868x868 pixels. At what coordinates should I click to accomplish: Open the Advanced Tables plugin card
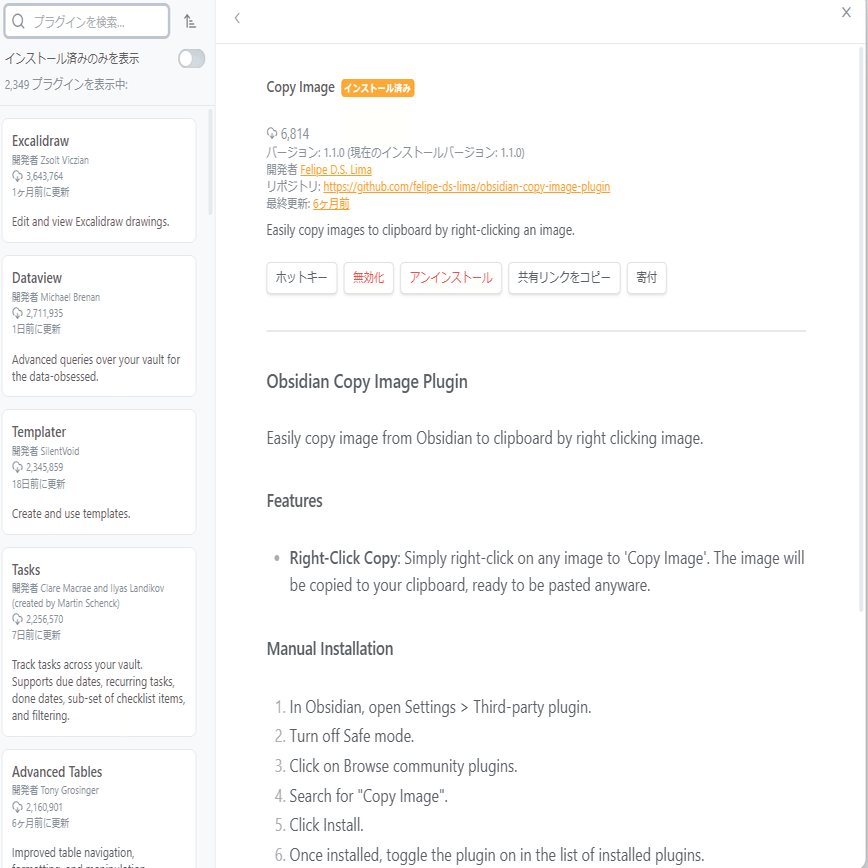(x=99, y=809)
